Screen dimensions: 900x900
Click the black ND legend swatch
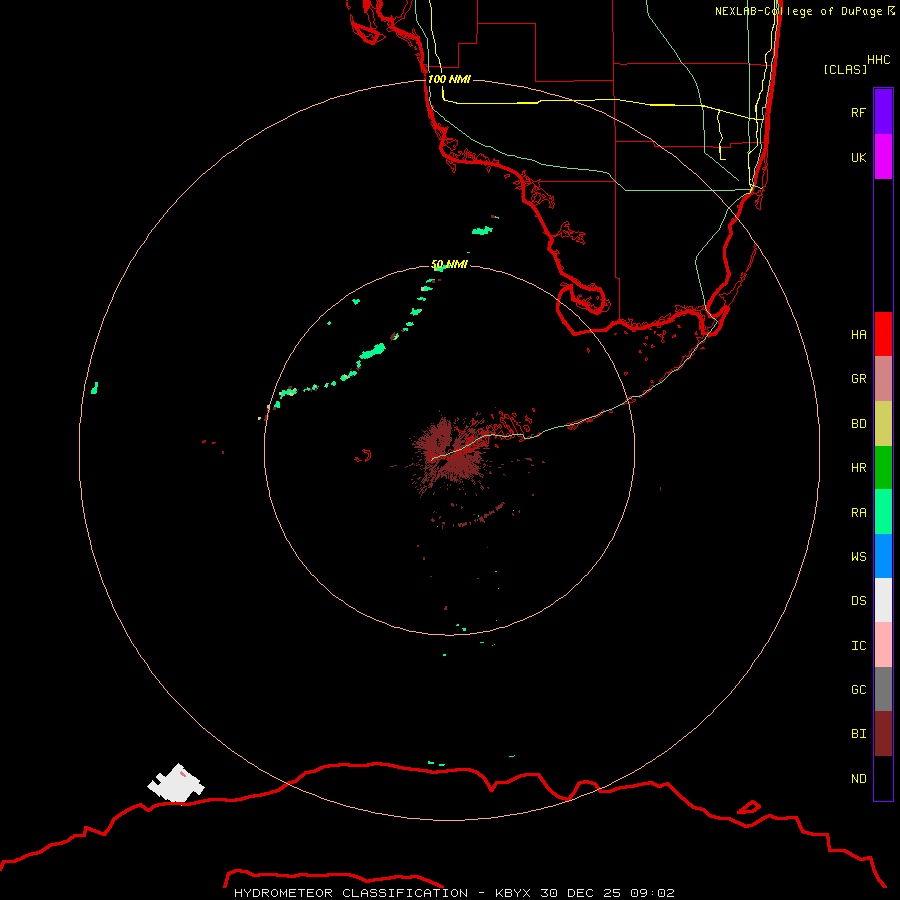pyautogui.click(x=883, y=778)
